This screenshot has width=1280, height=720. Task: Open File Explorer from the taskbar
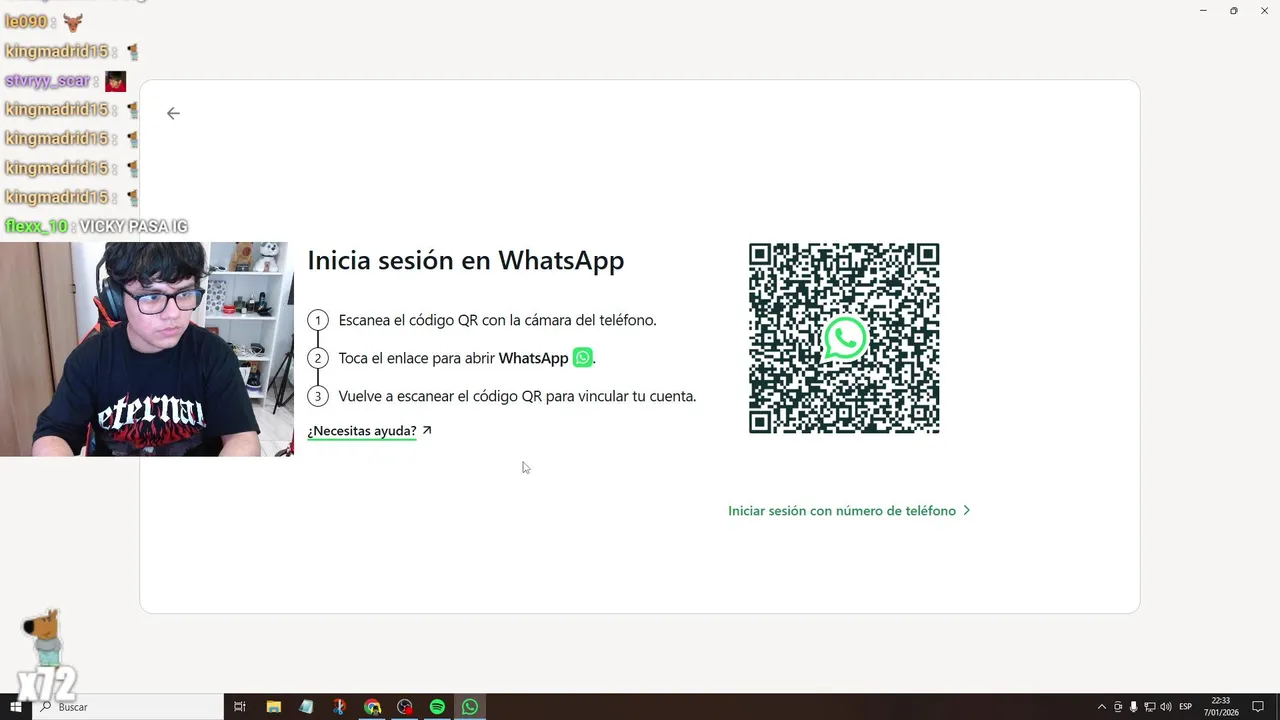pos(273,707)
